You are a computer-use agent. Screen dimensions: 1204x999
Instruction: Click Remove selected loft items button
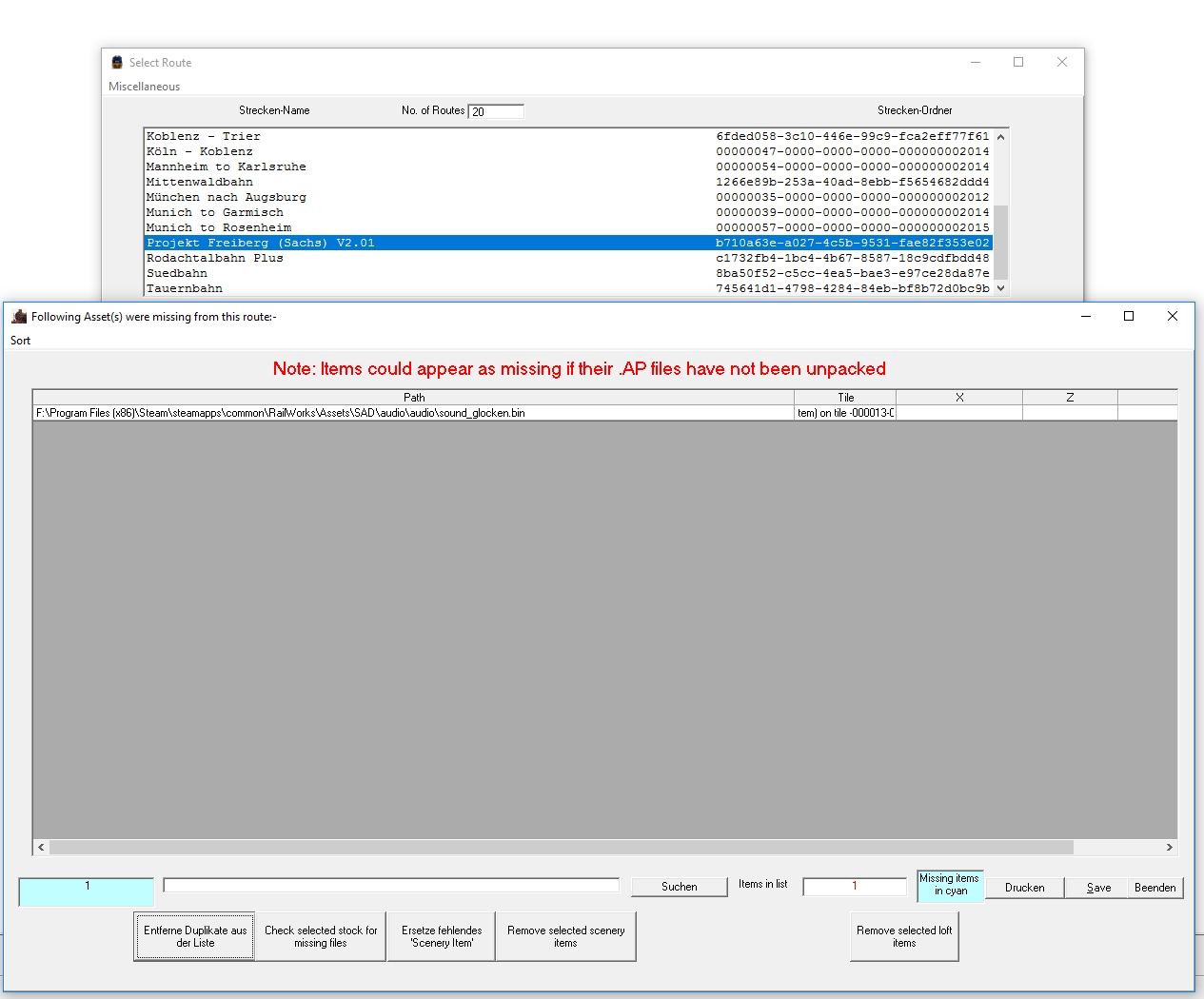click(x=904, y=936)
